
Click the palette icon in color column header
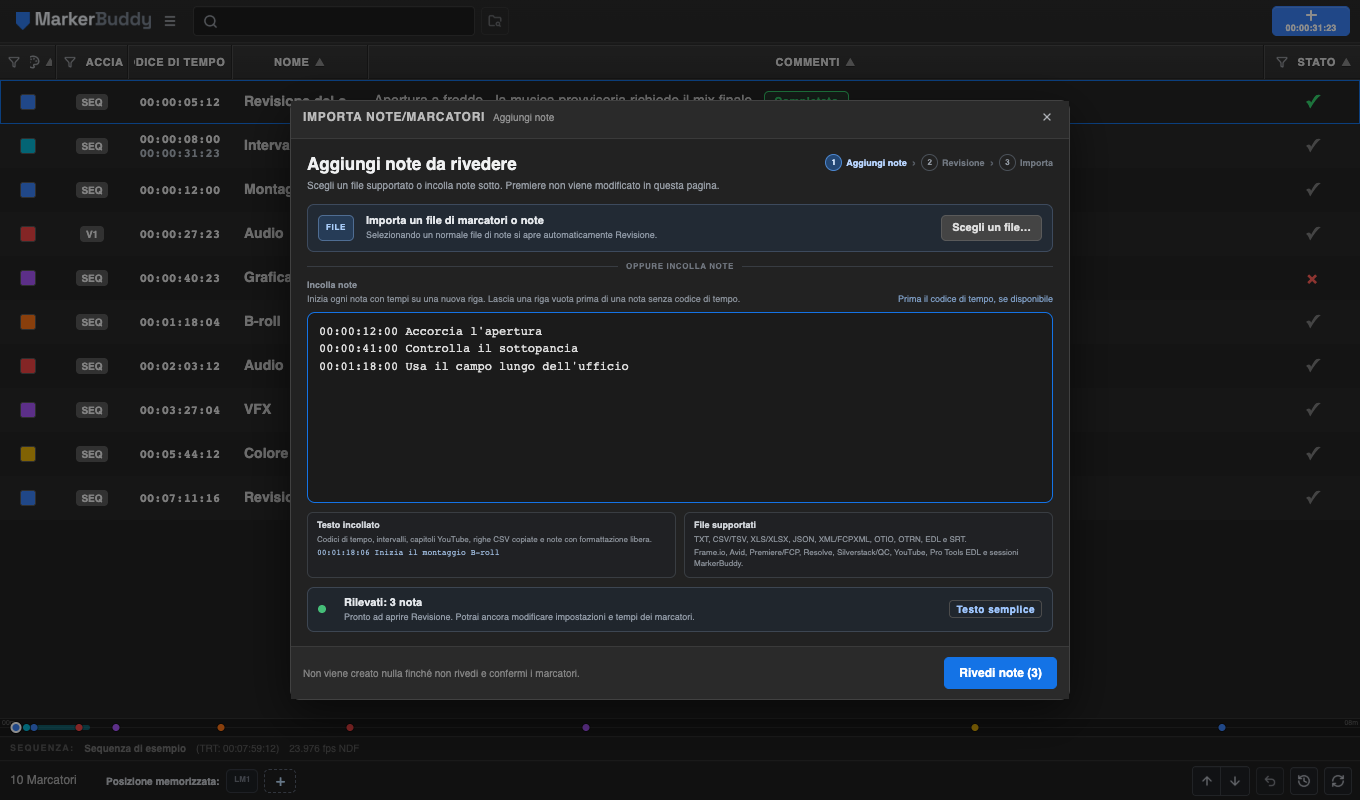tap(35, 62)
